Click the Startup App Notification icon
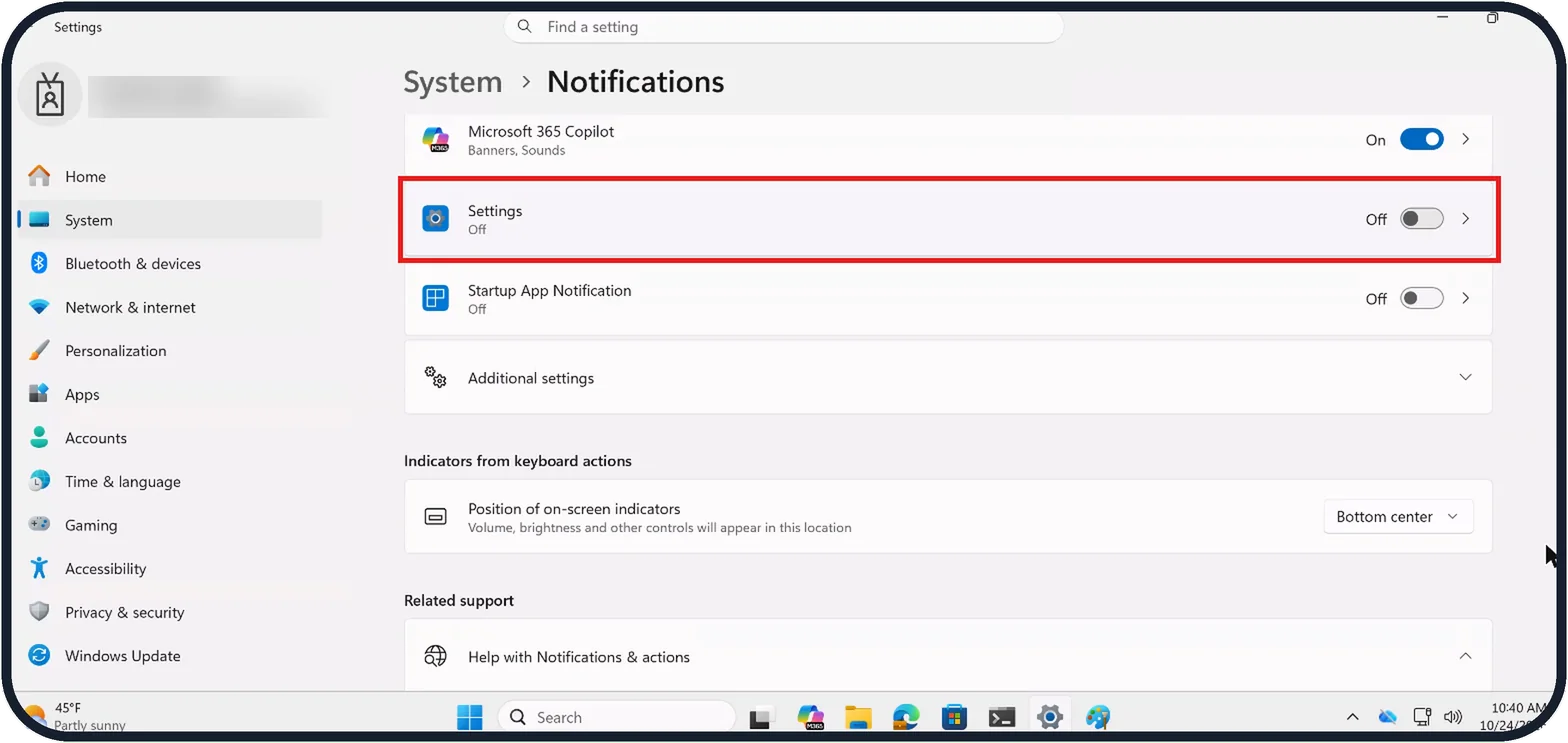Screen dimensions: 1568x743 [435, 298]
